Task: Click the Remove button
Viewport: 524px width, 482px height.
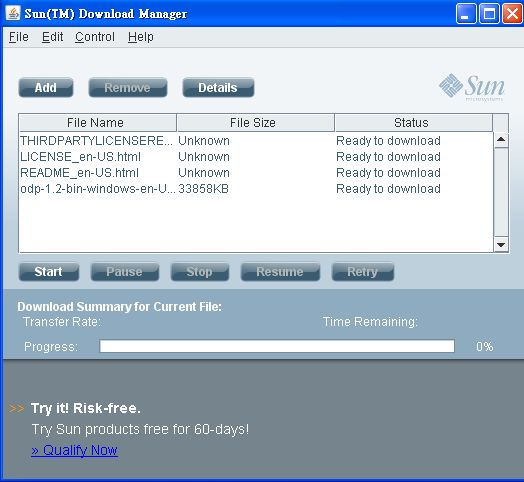Action: tap(128, 88)
